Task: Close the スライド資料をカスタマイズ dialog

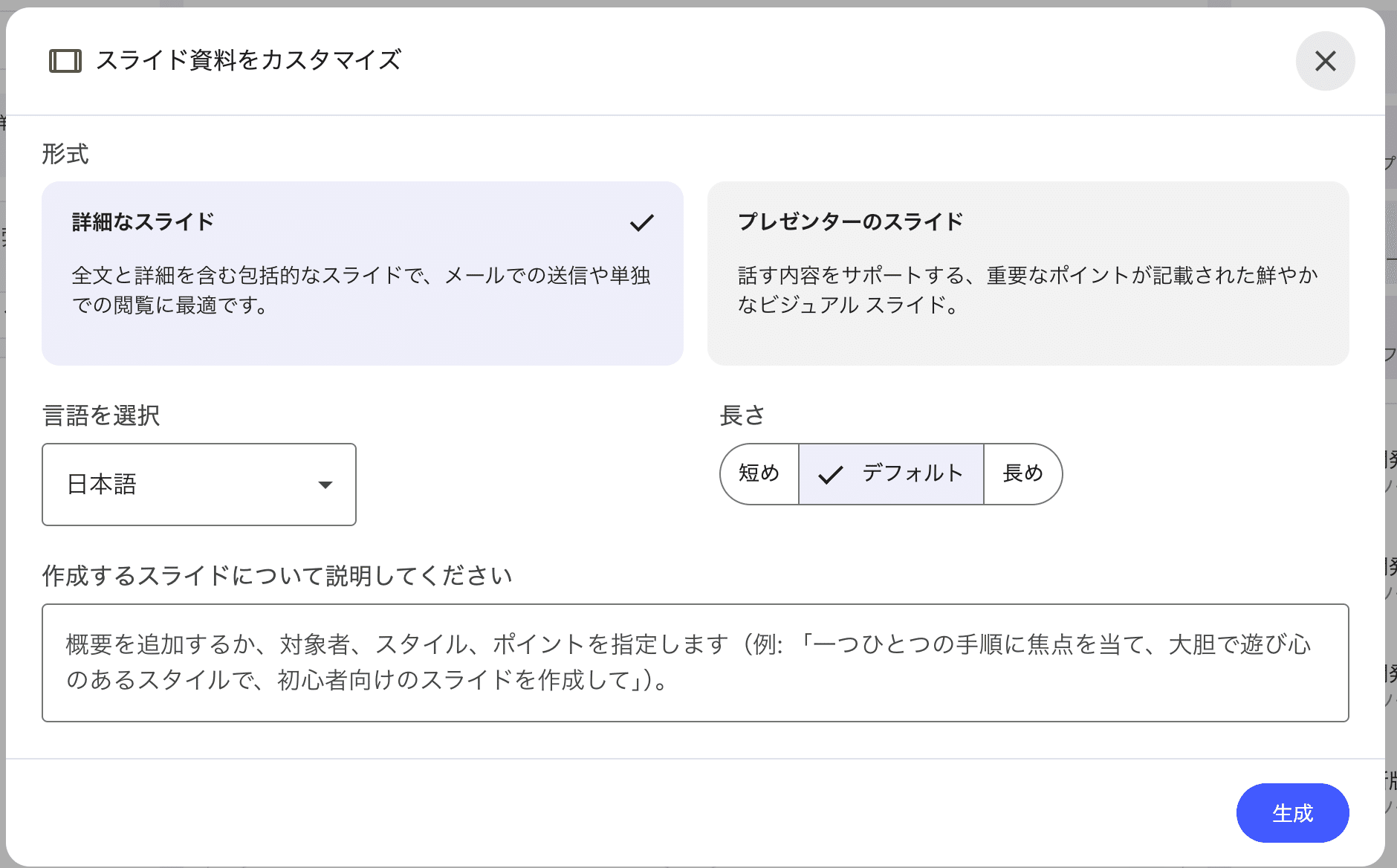Action: pos(1325,61)
